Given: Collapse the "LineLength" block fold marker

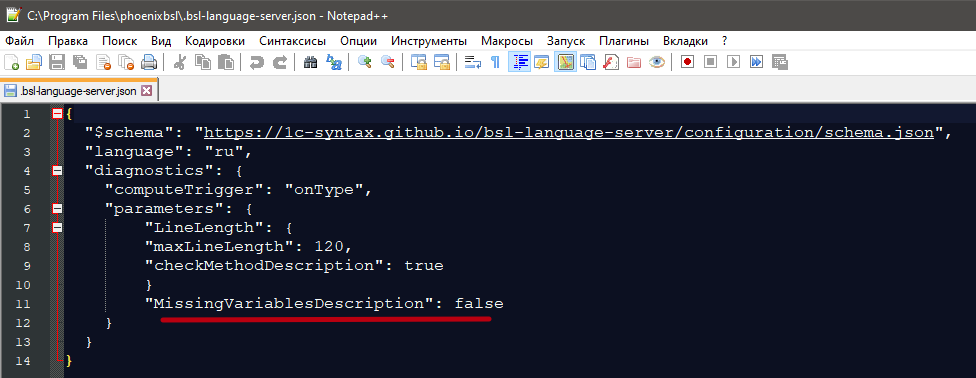Looking at the screenshot, I should (57, 228).
